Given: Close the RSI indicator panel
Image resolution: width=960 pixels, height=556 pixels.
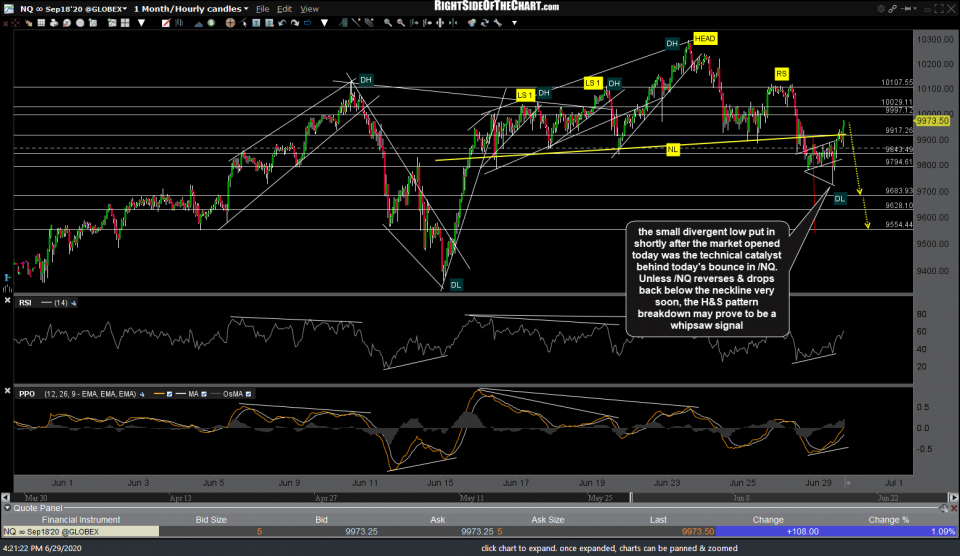Looking at the screenshot, I should [x=7, y=301].
